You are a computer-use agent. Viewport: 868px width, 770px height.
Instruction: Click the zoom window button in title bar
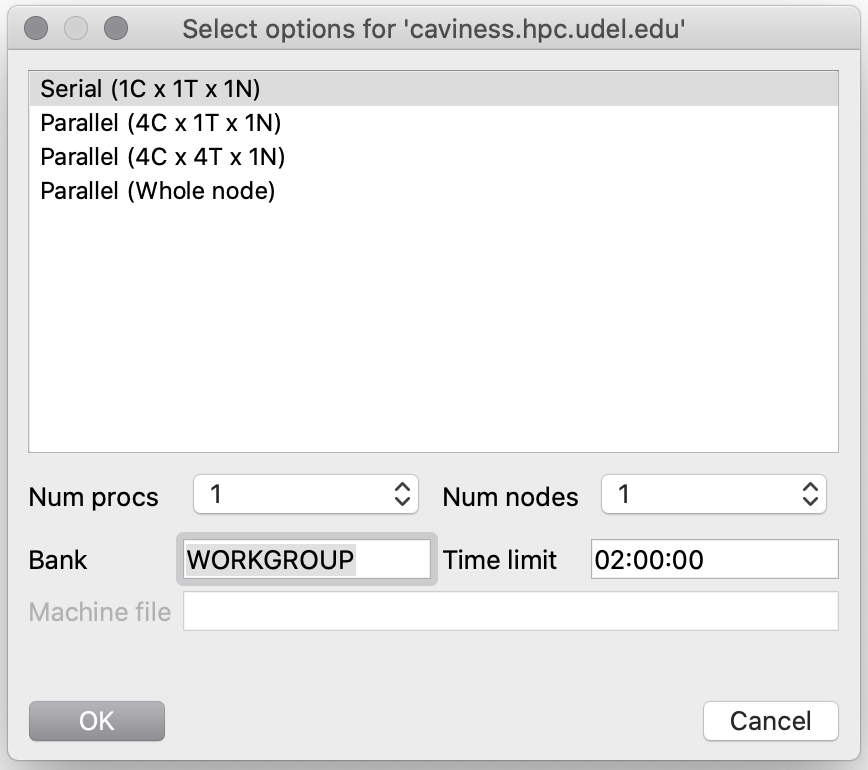(x=116, y=28)
